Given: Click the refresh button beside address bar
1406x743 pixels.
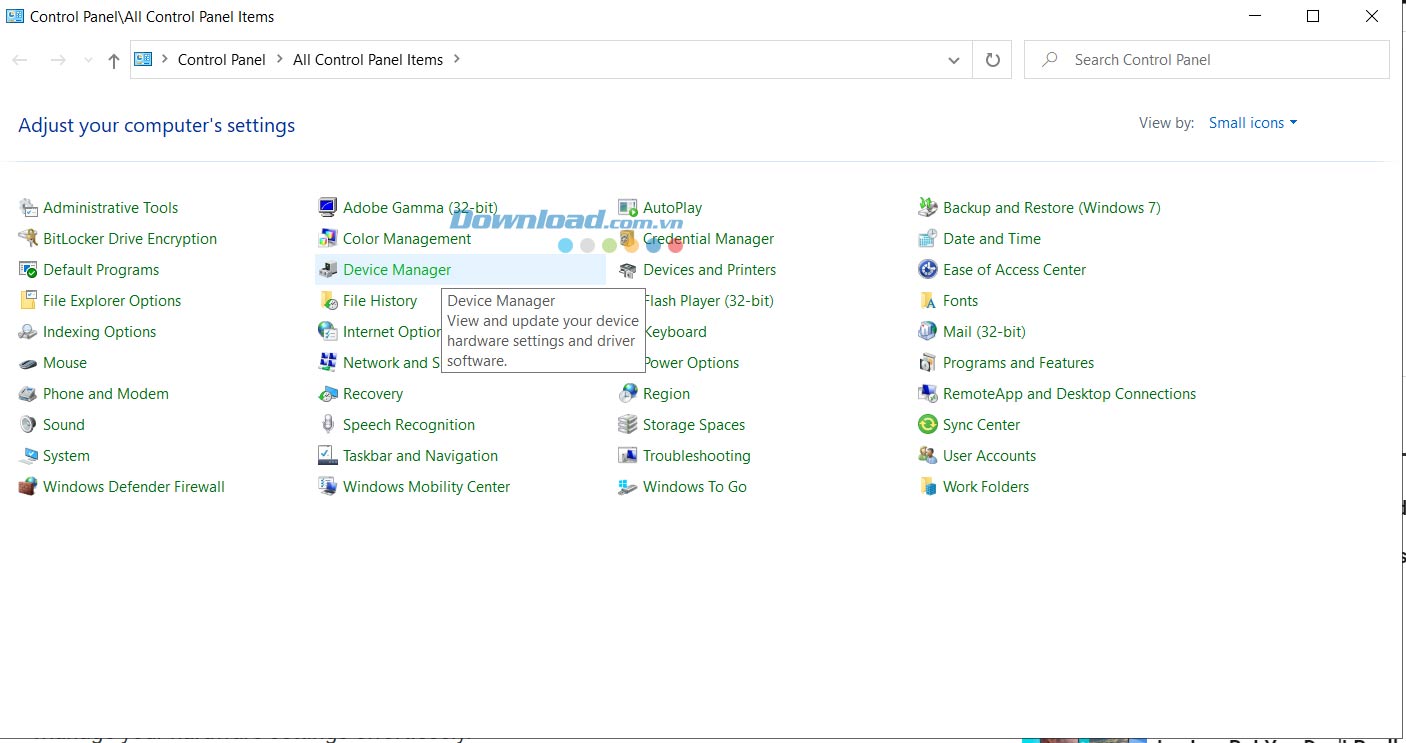Looking at the screenshot, I should point(992,60).
